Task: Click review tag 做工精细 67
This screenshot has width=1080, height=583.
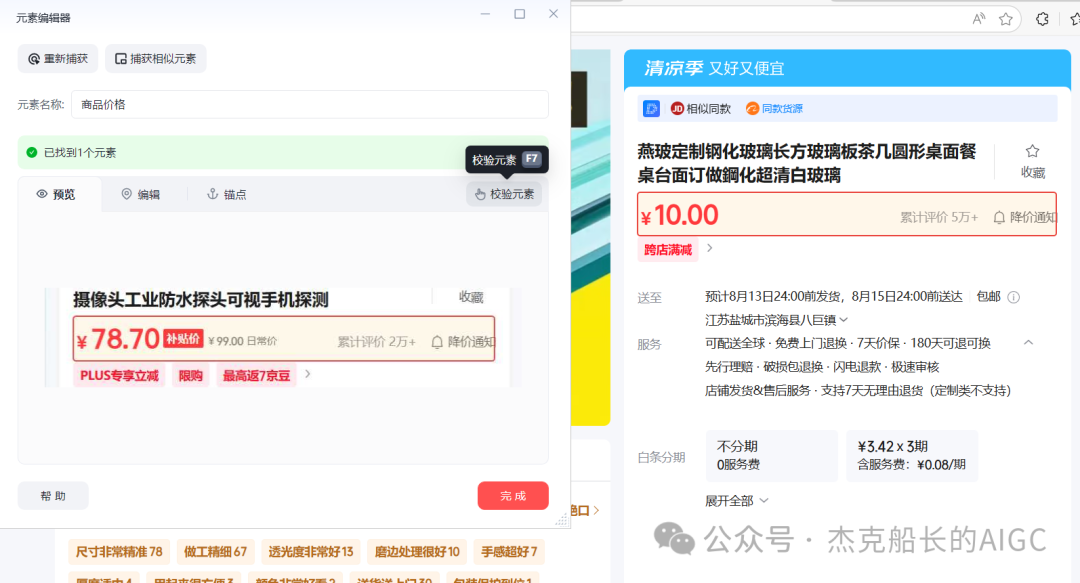Action: [x=215, y=552]
